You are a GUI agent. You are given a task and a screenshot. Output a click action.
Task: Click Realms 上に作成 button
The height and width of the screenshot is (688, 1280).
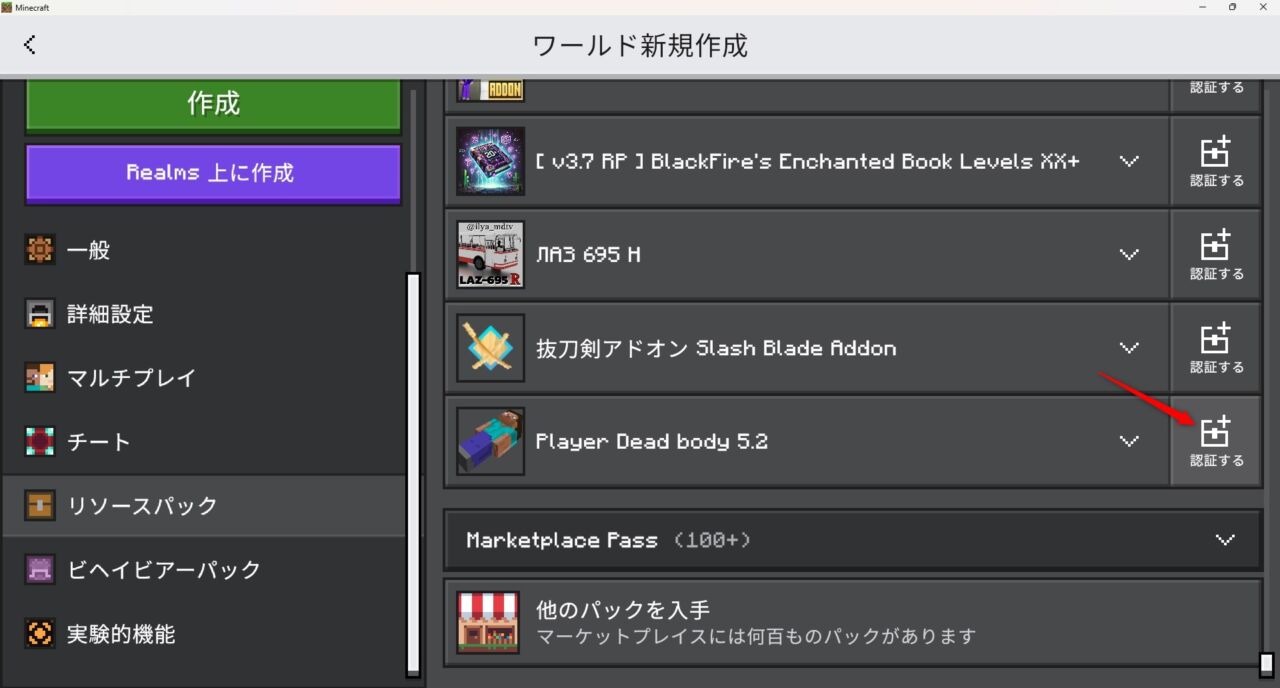[x=213, y=173]
